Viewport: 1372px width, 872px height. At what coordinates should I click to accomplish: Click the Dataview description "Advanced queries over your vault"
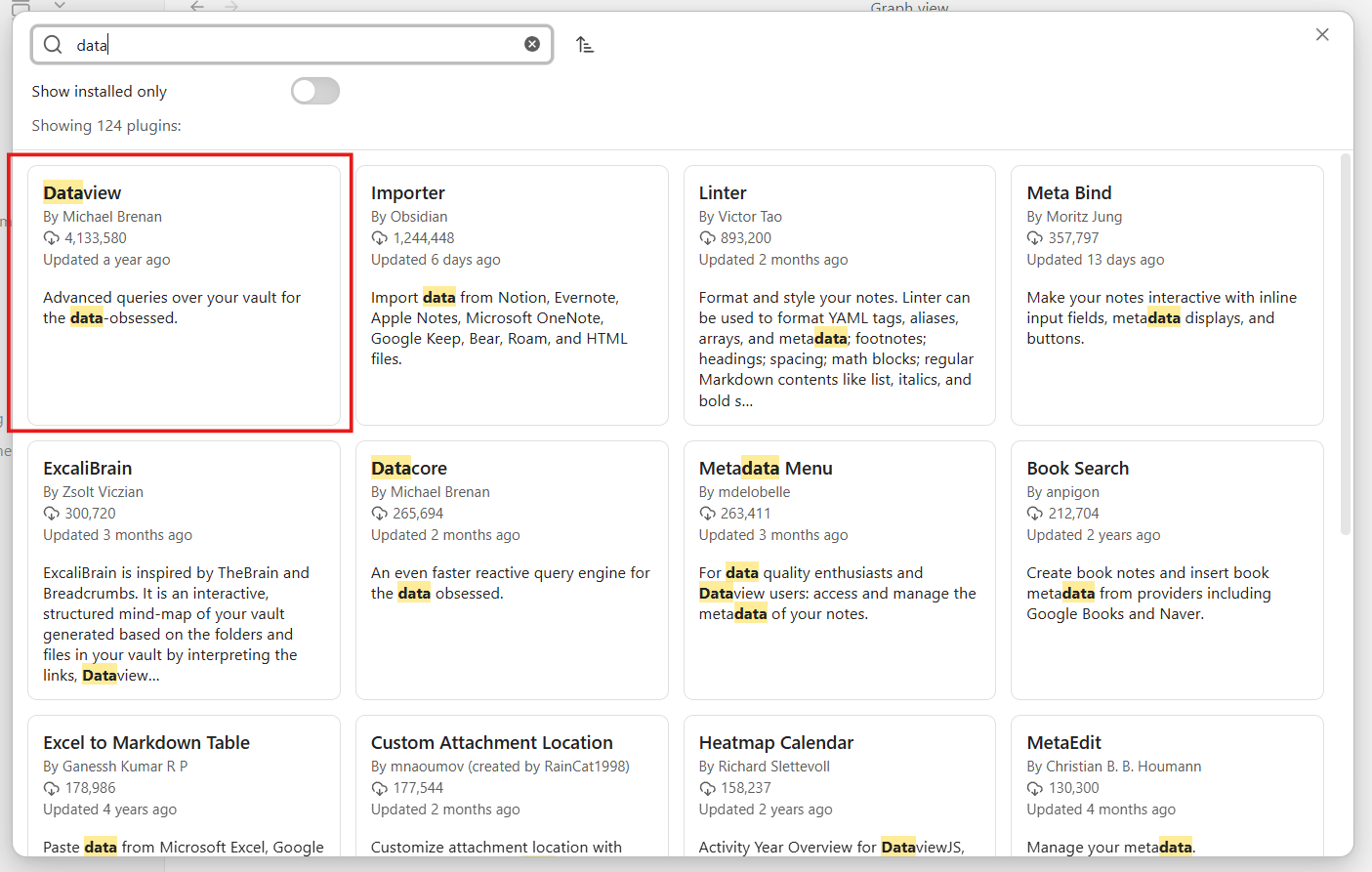172,308
